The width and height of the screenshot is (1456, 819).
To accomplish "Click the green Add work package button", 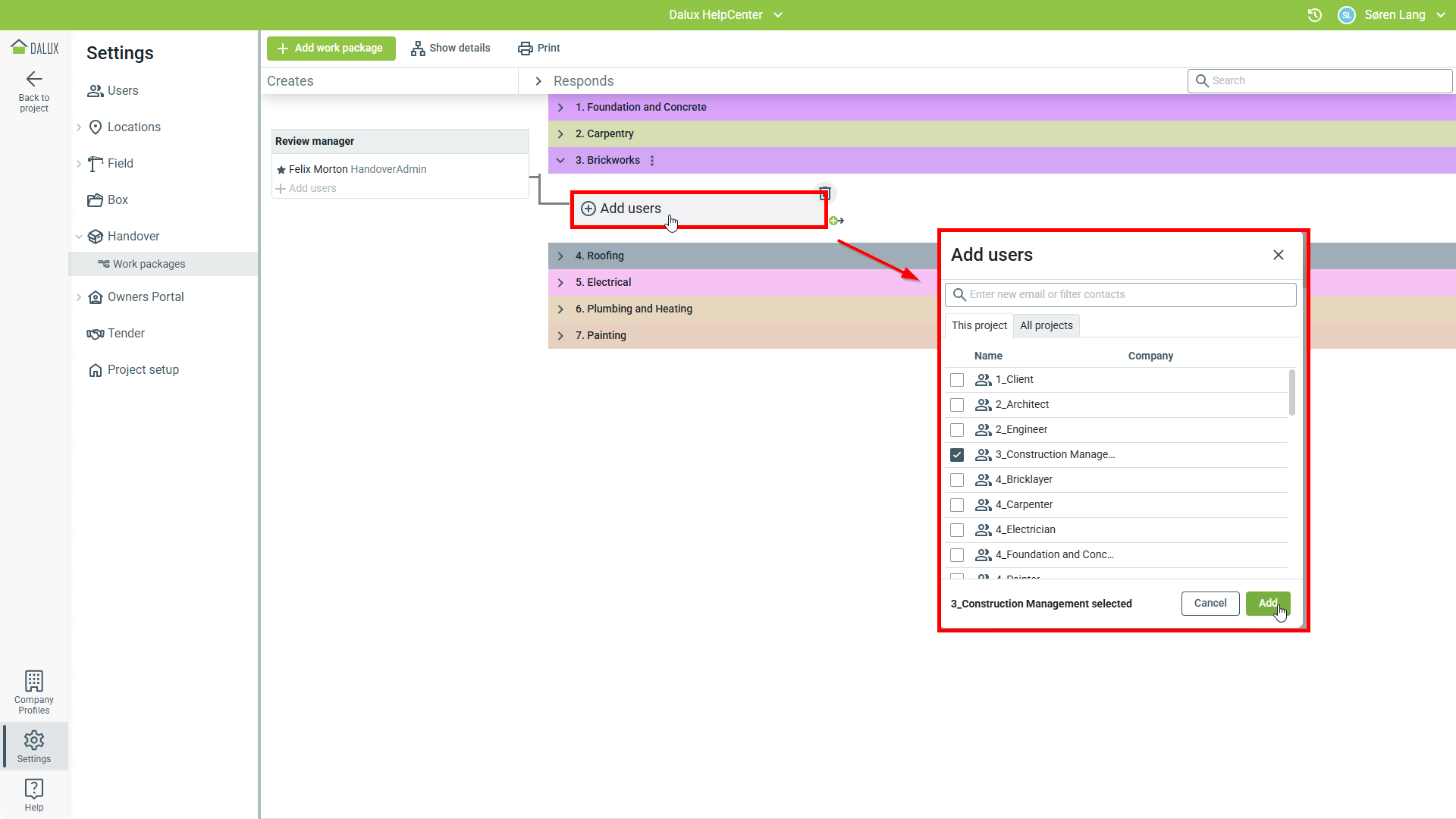I will pyautogui.click(x=331, y=49).
